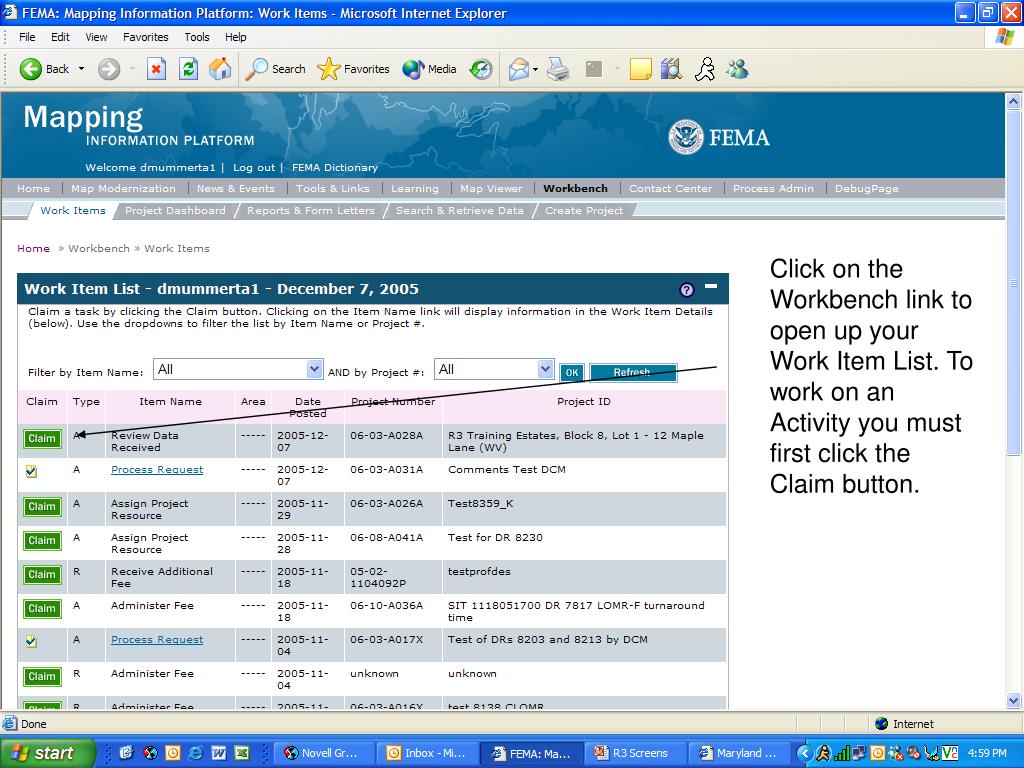Open Process Admin nav tab
Viewport: 1024px width, 768px height.
pyautogui.click(x=773, y=188)
